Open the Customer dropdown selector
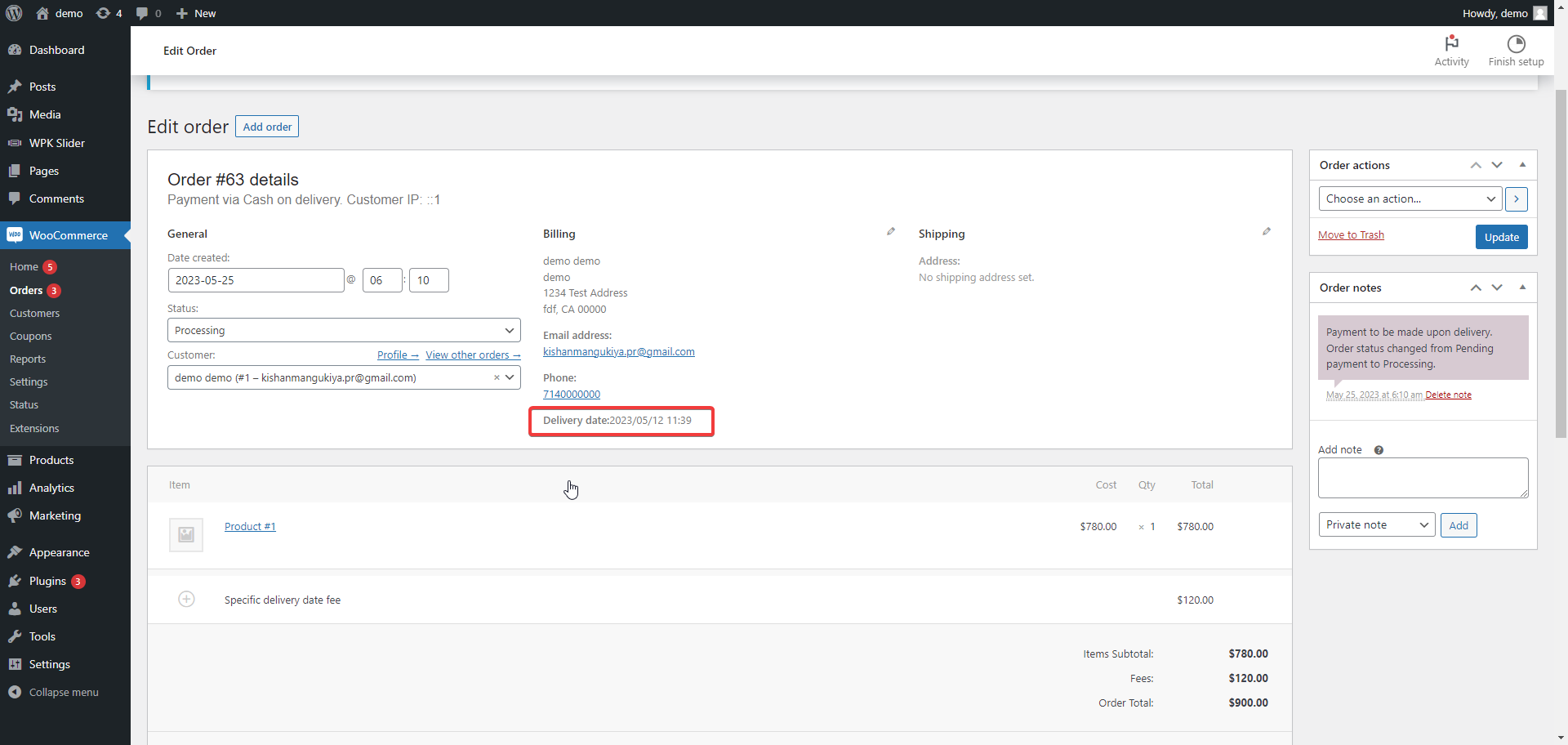Screen dimensions: 1568x745 tap(344, 377)
